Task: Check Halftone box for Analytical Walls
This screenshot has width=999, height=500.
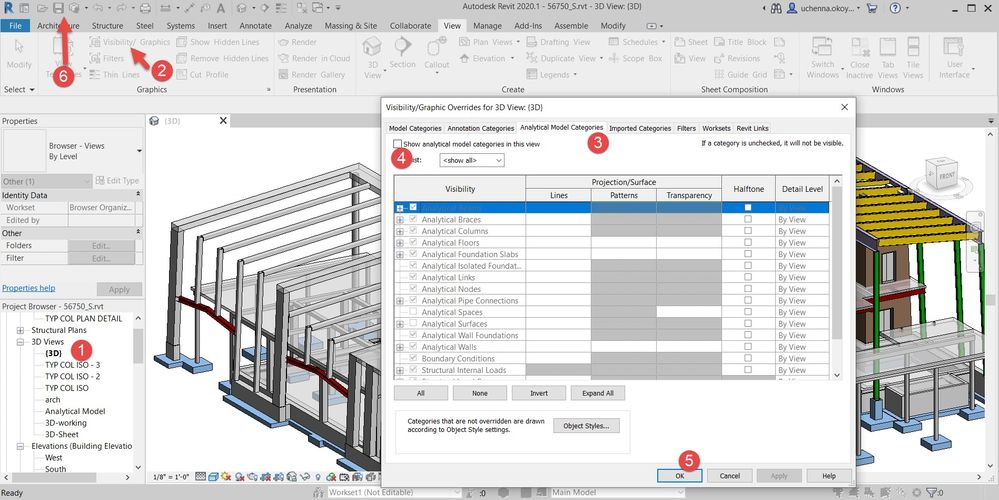Action: pos(748,346)
